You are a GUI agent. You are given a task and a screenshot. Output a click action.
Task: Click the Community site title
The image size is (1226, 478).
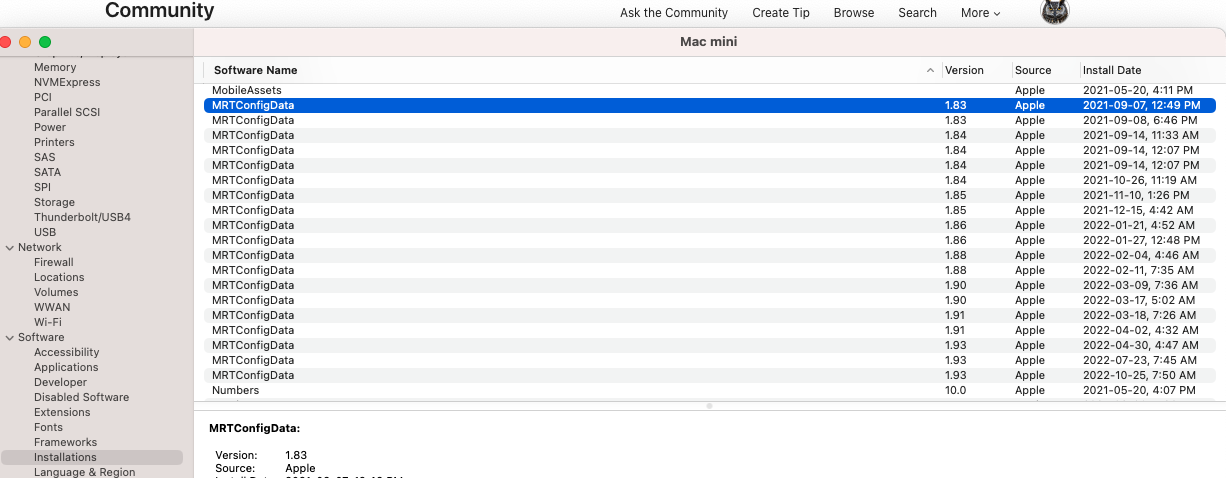(159, 11)
